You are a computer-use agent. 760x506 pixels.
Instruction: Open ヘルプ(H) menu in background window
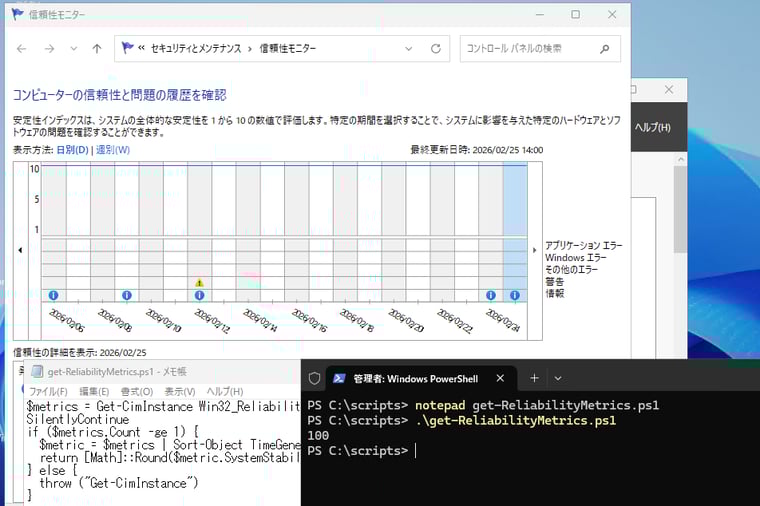pyautogui.click(x=652, y=127)
